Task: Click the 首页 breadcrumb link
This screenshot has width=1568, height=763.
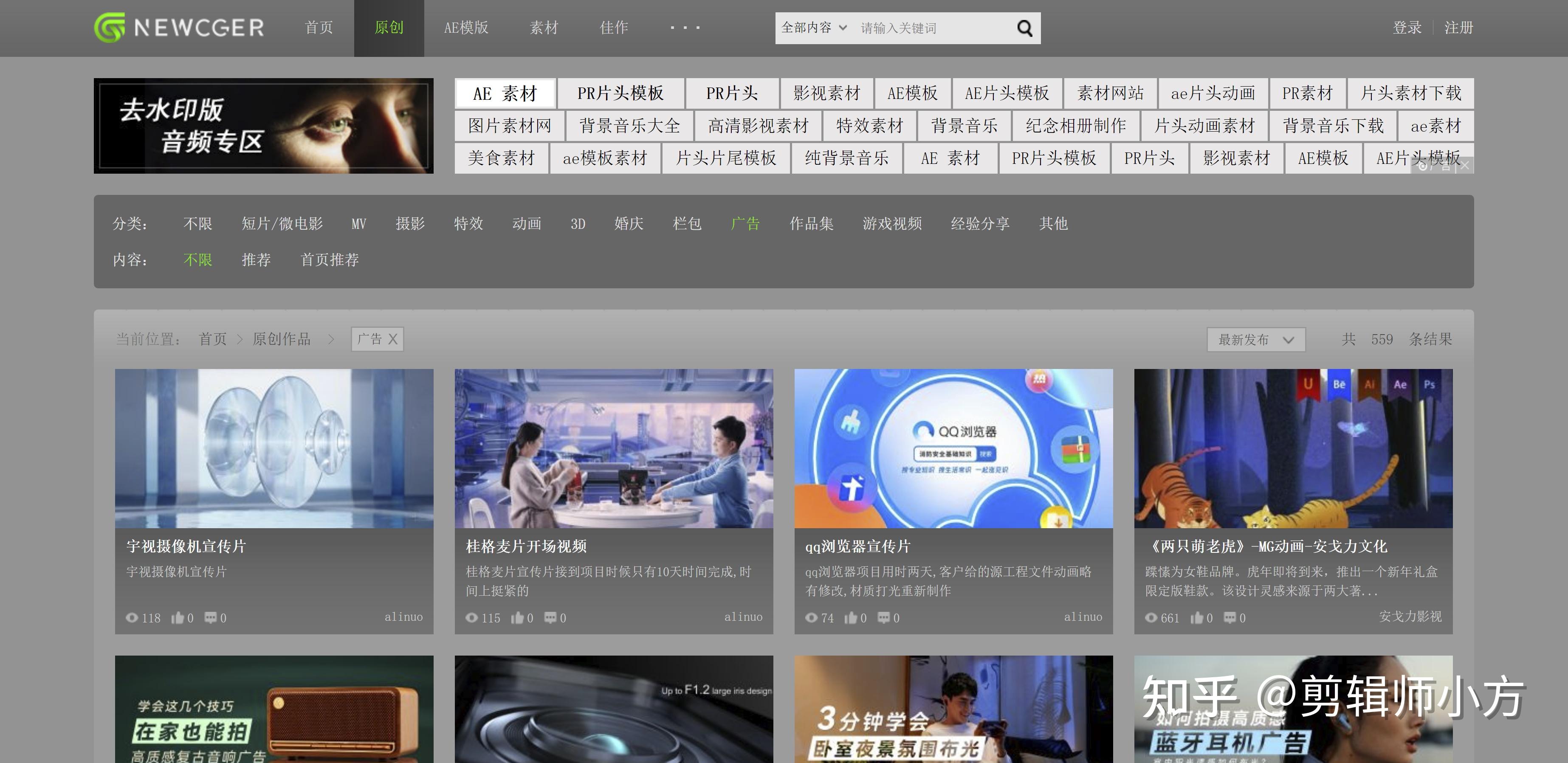Action: coord(213,339)
